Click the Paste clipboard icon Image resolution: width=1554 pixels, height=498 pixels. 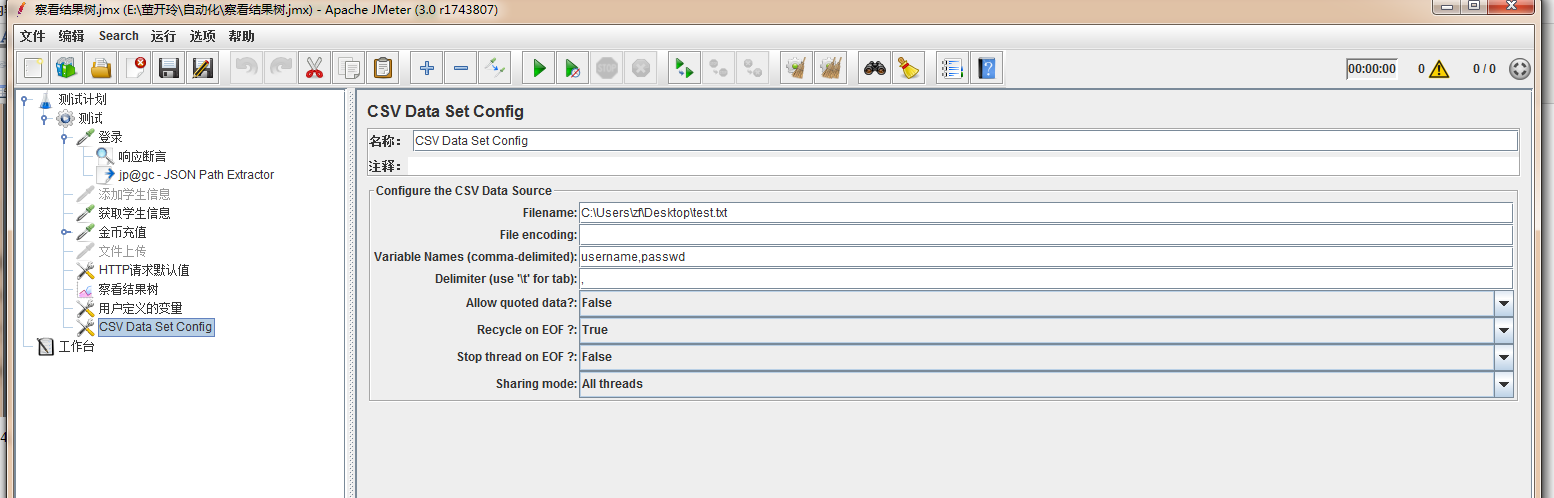point(383,68)
